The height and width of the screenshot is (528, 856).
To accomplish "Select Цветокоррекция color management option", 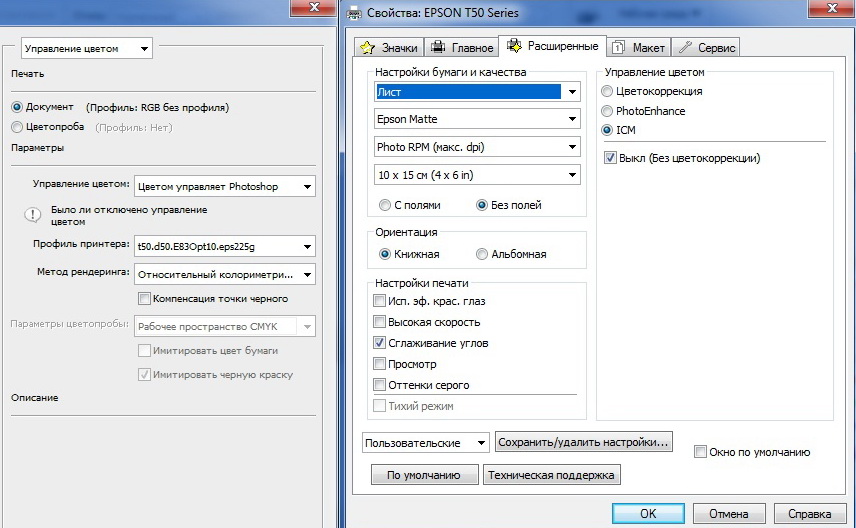I will click(x=607, y=91).
